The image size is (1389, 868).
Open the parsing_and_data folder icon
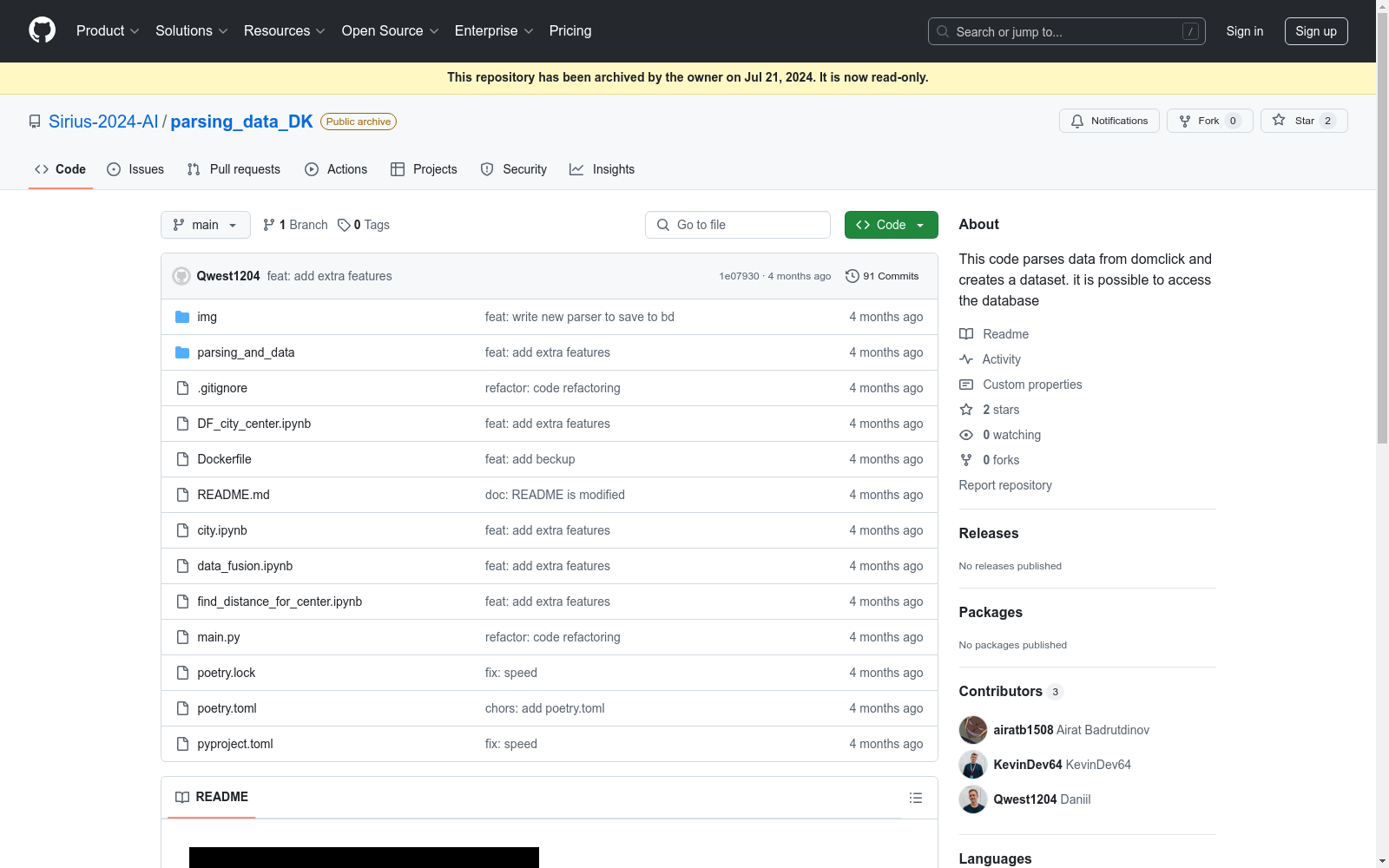point(182,352)
